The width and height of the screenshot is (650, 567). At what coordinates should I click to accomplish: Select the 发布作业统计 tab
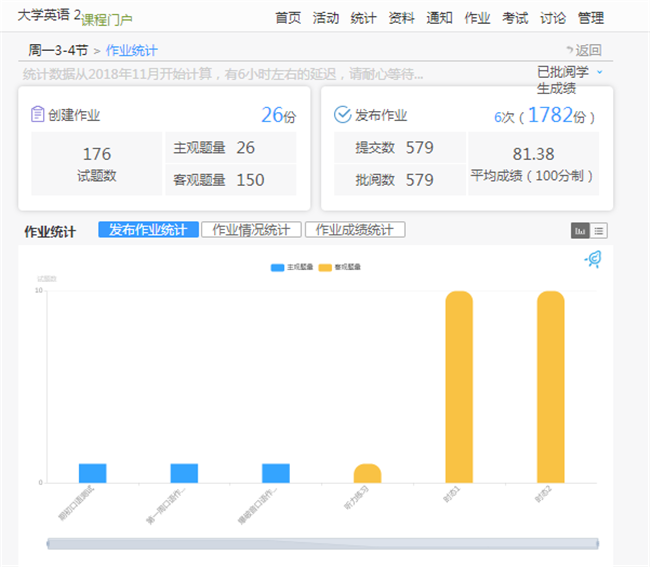click(148, 230)
